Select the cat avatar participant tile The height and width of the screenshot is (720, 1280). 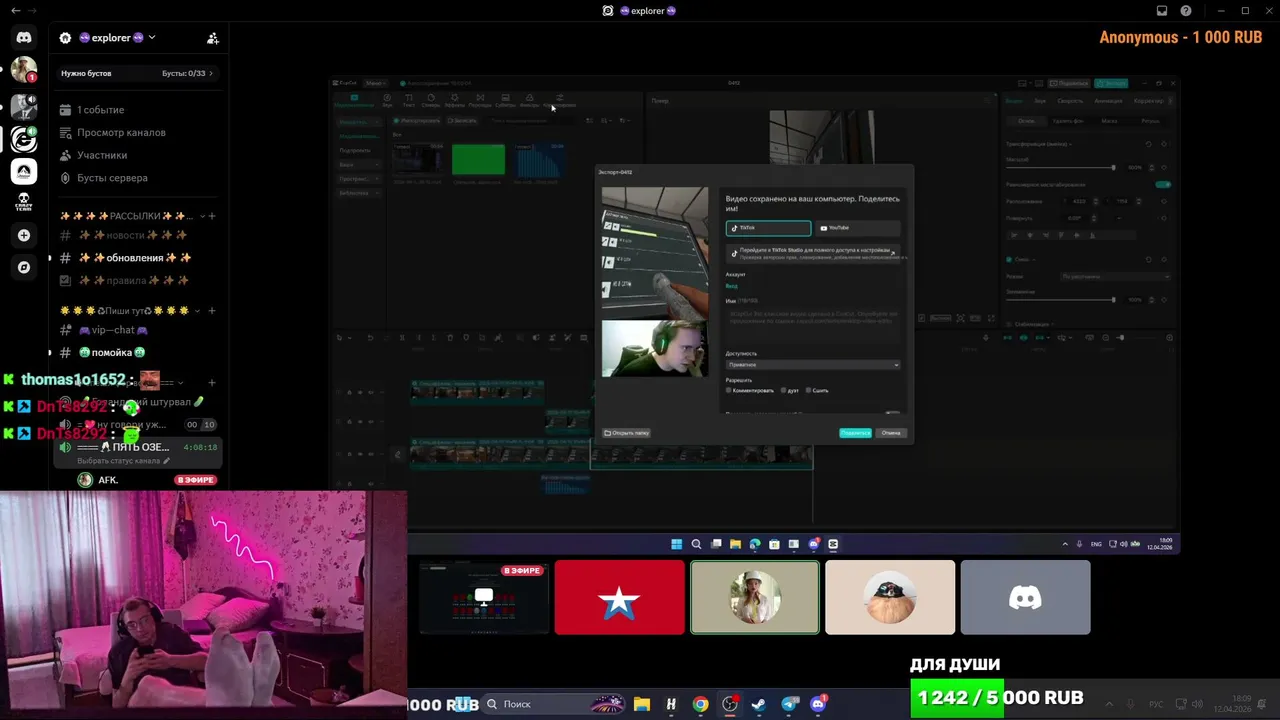coord(890,597)
